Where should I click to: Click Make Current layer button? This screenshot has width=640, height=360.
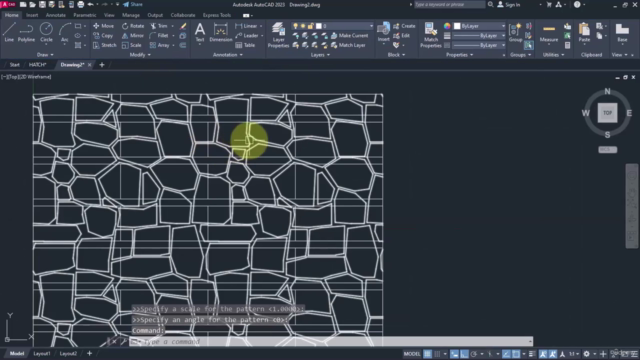[x=349, y=36]
